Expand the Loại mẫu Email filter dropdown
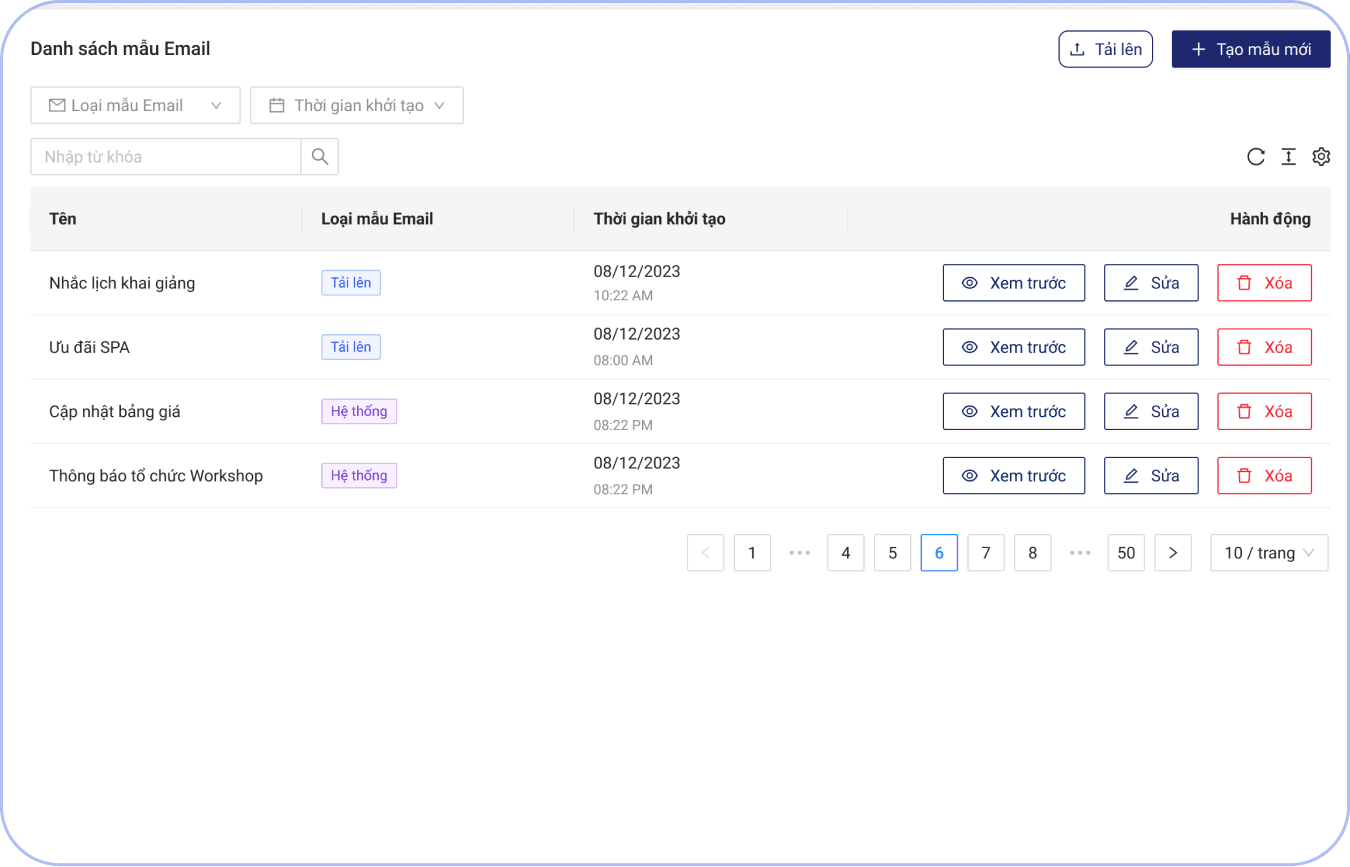Screen dimensions: 1350x867 pos(135,105)
